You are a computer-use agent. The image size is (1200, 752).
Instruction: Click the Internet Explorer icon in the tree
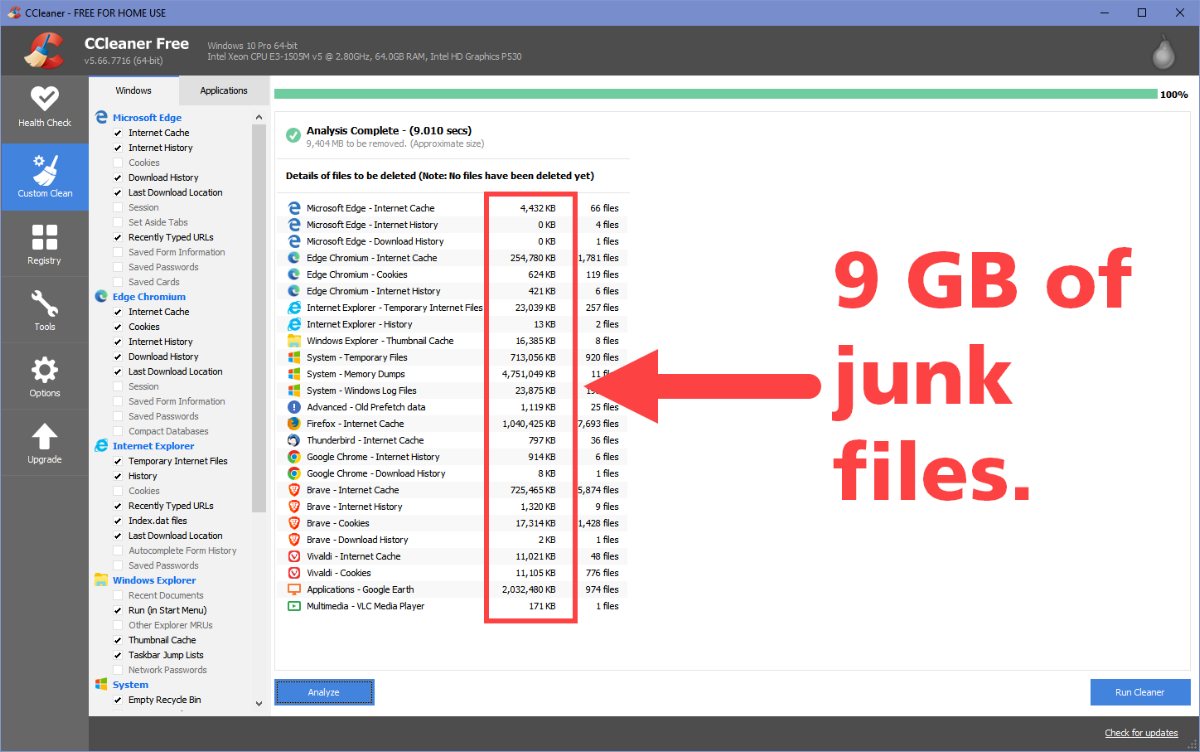tap(101, 446)
